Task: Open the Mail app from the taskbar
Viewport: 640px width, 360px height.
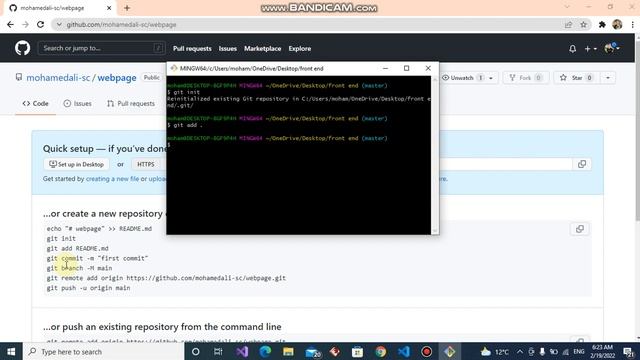Action: (312, 351)
